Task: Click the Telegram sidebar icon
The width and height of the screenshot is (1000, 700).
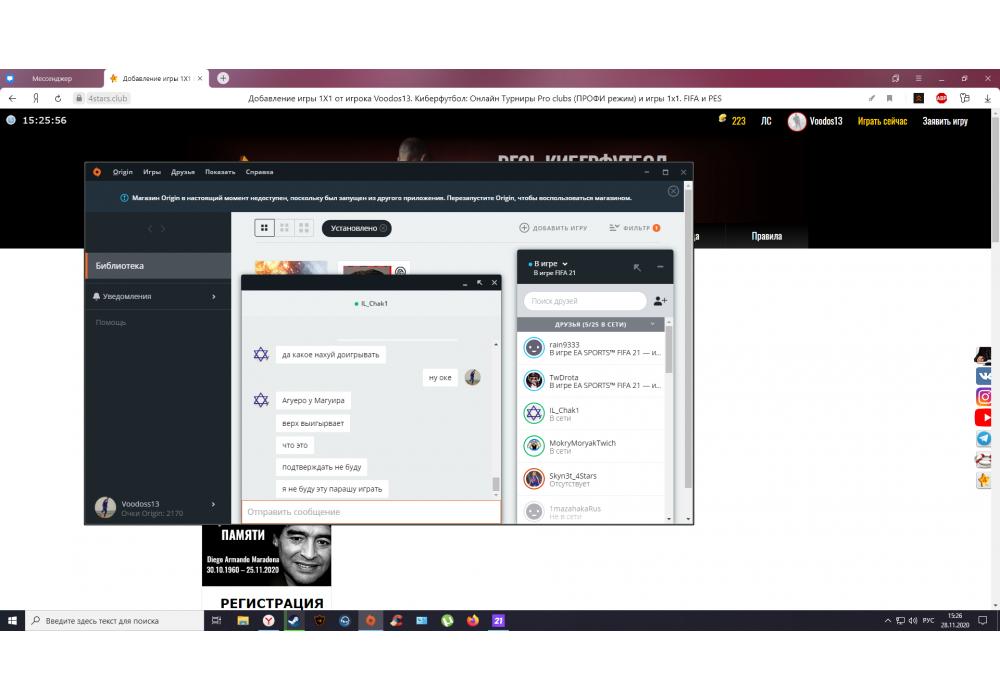Action: pyautogui.click(x=984, y=439)
